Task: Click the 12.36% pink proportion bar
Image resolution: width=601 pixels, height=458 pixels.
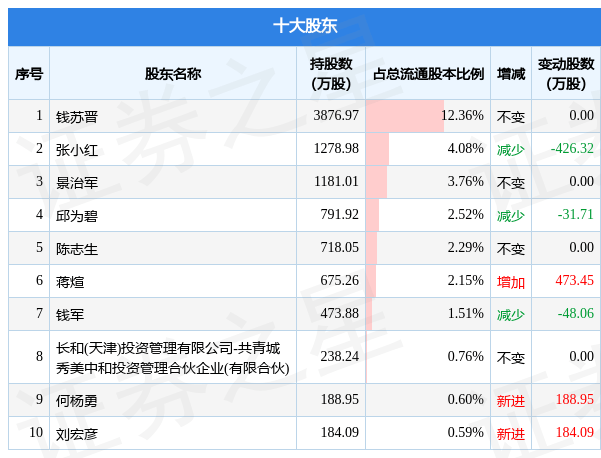Action: (404, 116)
